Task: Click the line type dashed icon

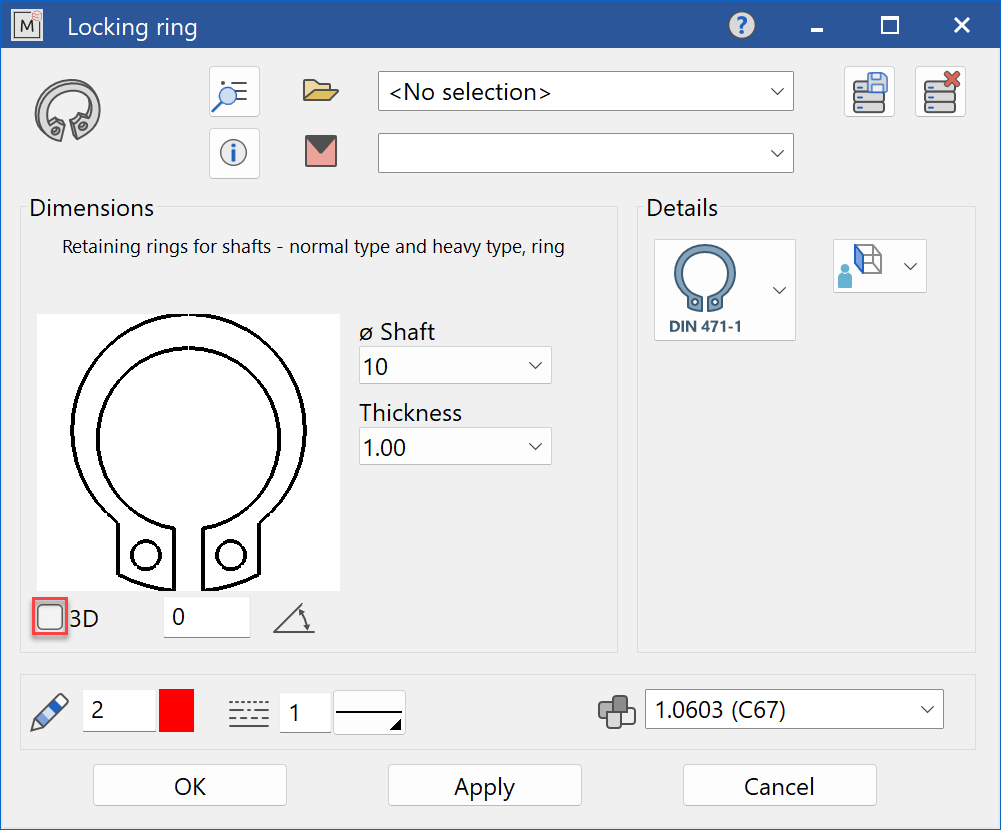Action: [249, 713]
